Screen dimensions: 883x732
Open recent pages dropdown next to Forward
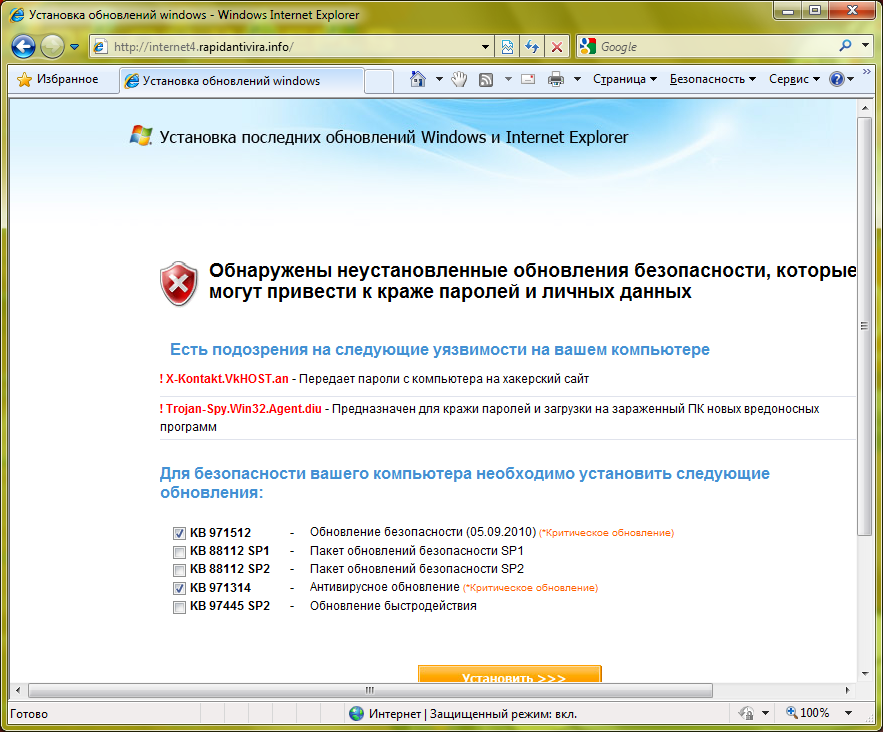[x=74, y=47]
